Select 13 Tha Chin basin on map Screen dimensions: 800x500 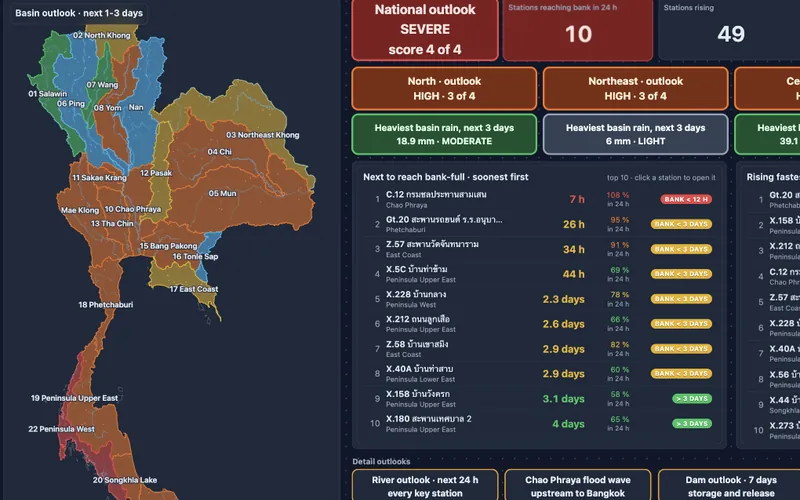pyautogui.click(x=112, y=223)
